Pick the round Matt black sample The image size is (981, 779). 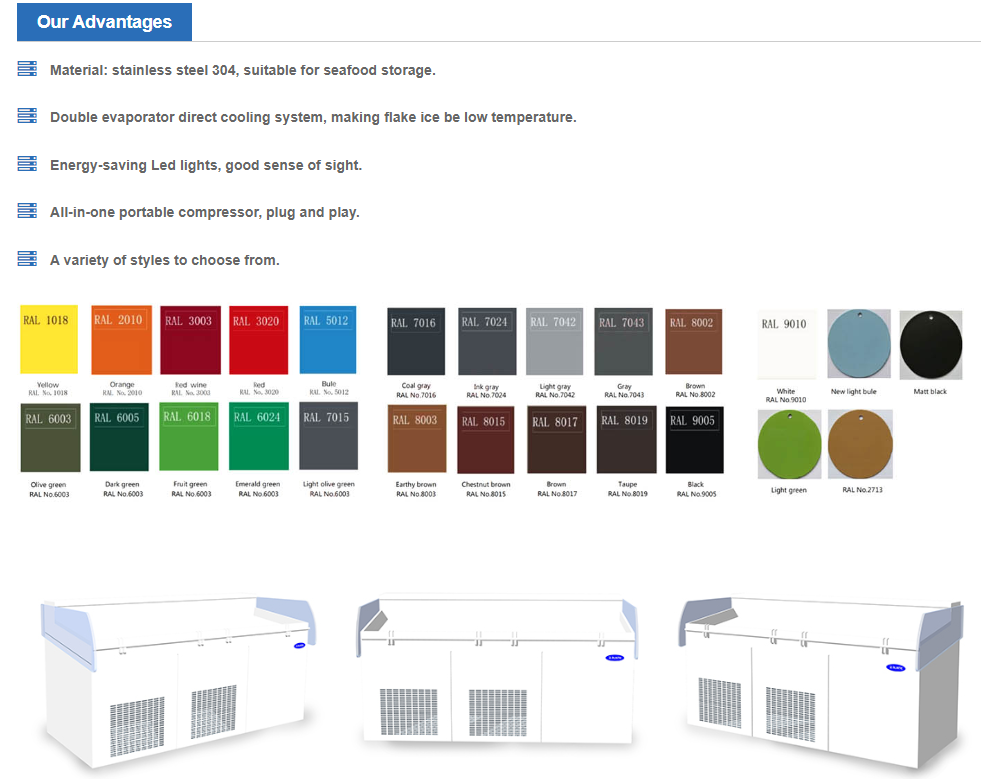[x=930, y=344]
